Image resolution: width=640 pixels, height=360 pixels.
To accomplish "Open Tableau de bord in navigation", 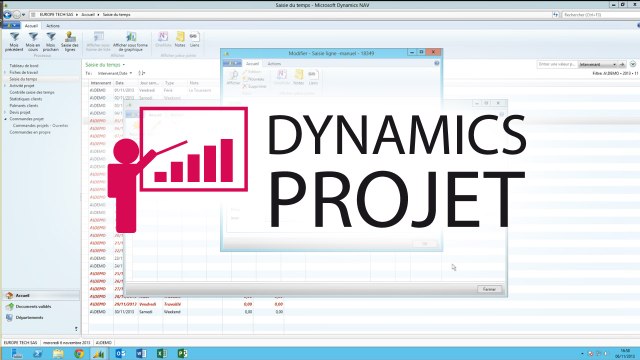I will pos(24,66).
